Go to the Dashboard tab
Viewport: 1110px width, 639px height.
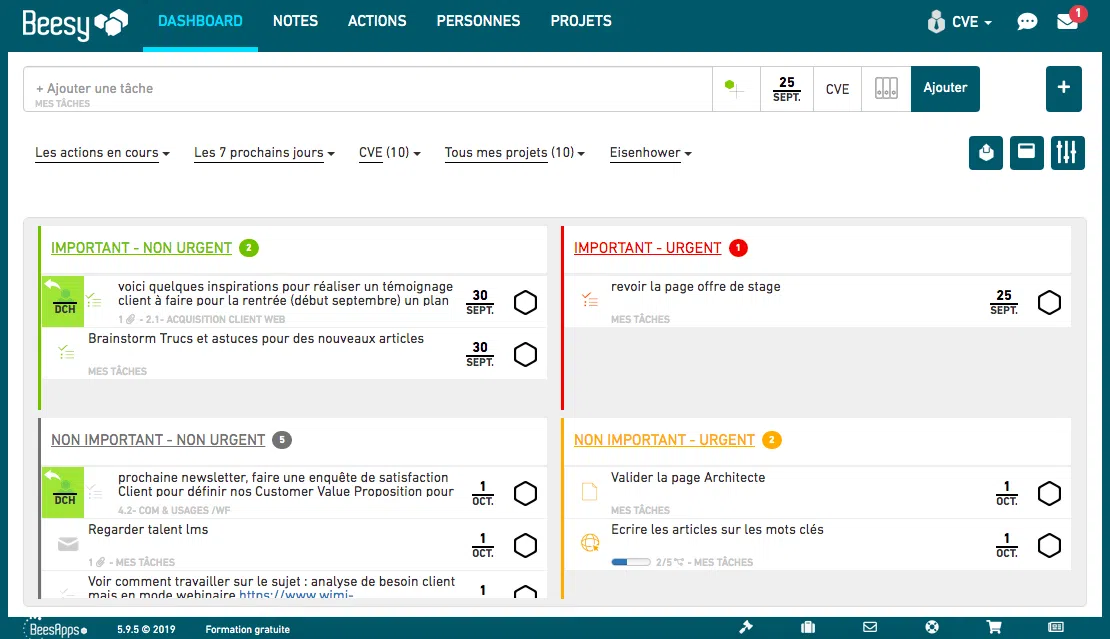coord(200,21)
